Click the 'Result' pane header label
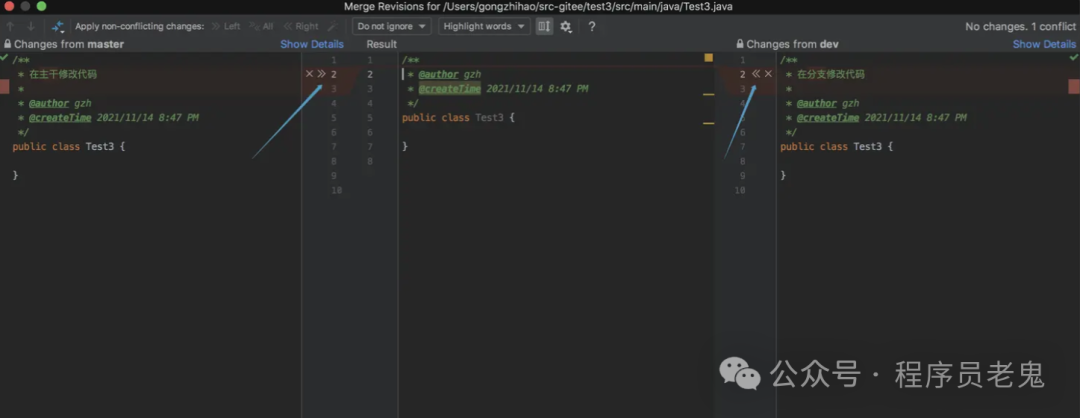 click(x=382, y=44)
